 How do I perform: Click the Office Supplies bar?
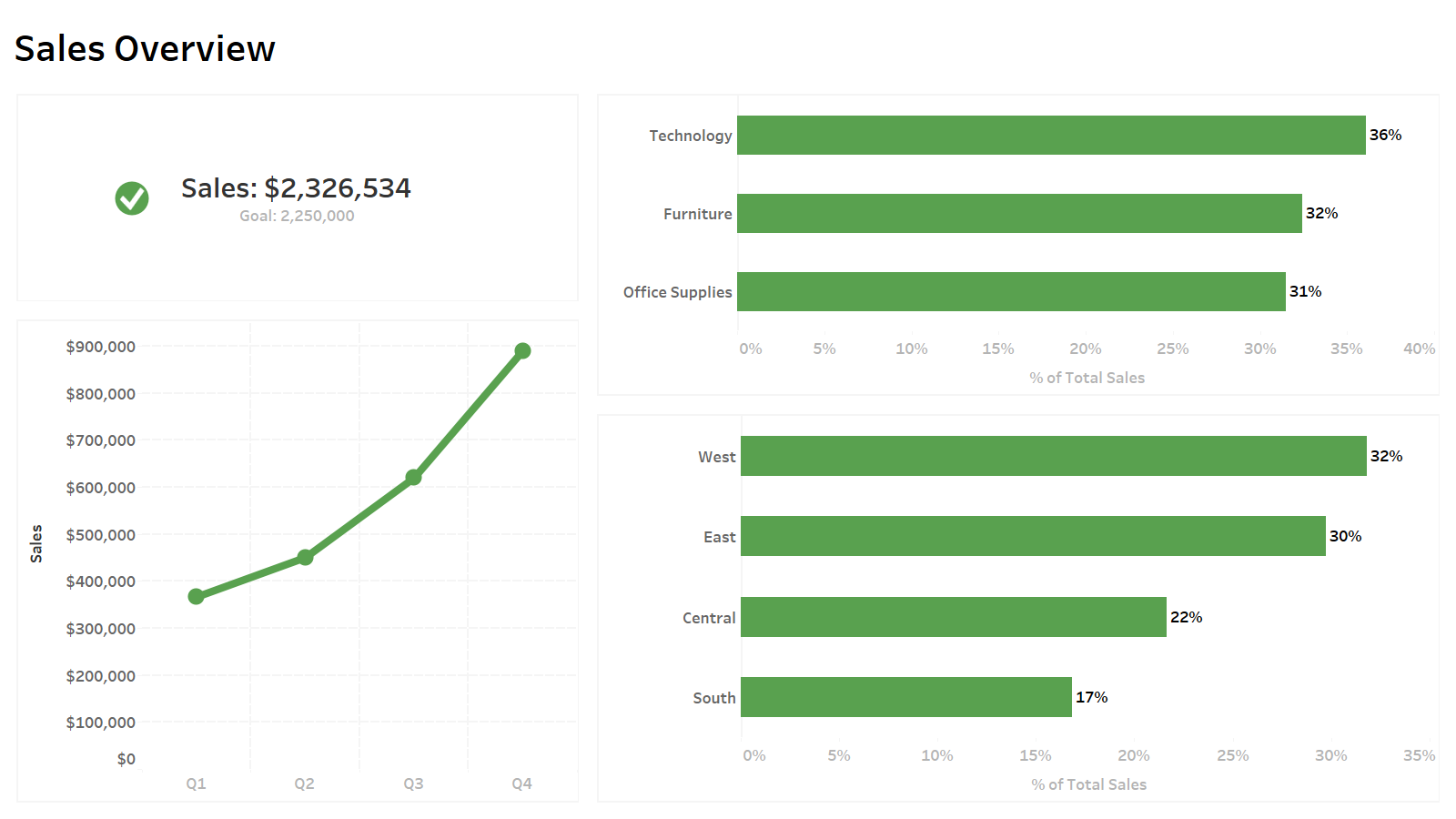pyautogui.click(x=1011, y=292)
